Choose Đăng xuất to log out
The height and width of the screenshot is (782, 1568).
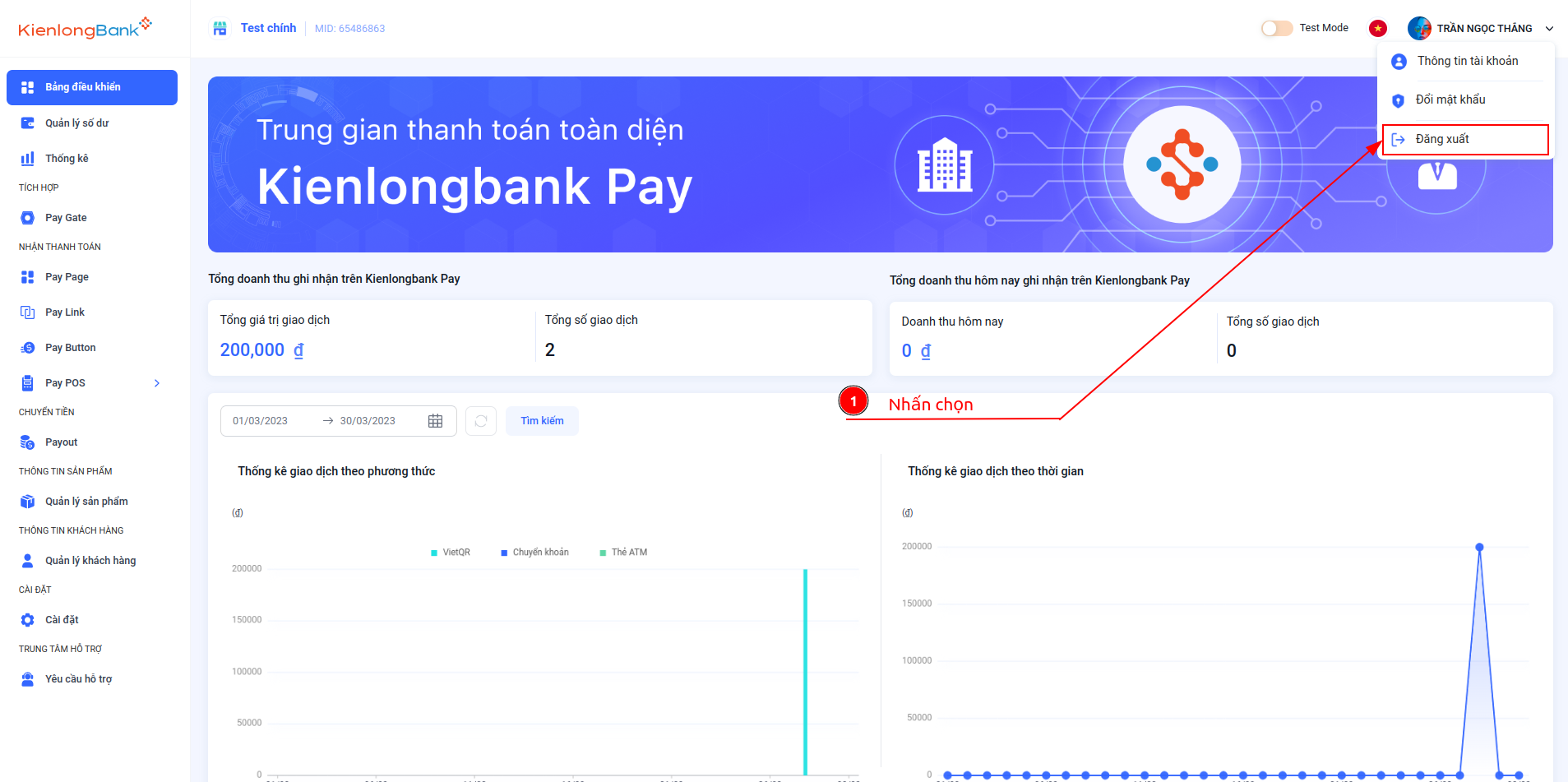(1465, 140)
